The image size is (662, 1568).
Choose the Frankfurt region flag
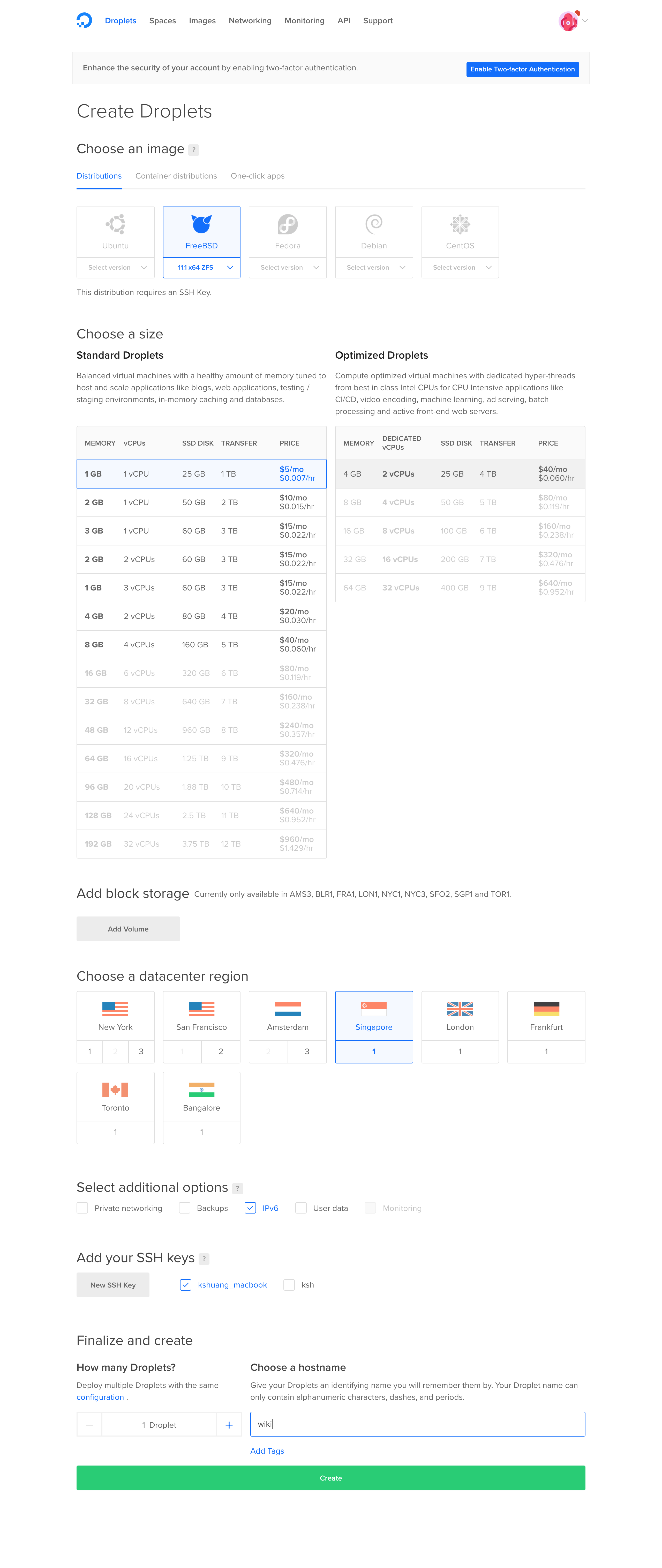(546, 1009)
